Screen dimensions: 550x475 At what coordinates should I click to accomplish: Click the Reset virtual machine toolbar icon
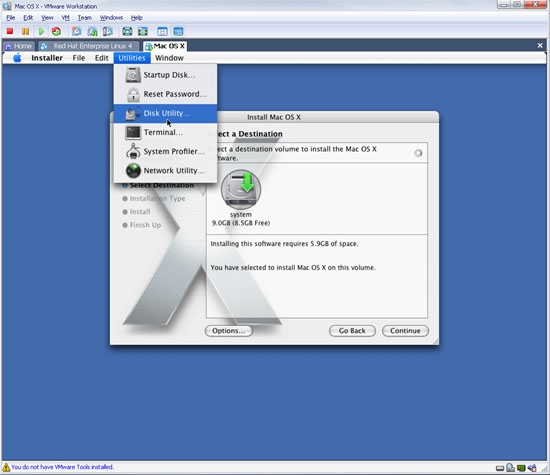[x=56, y=32]
